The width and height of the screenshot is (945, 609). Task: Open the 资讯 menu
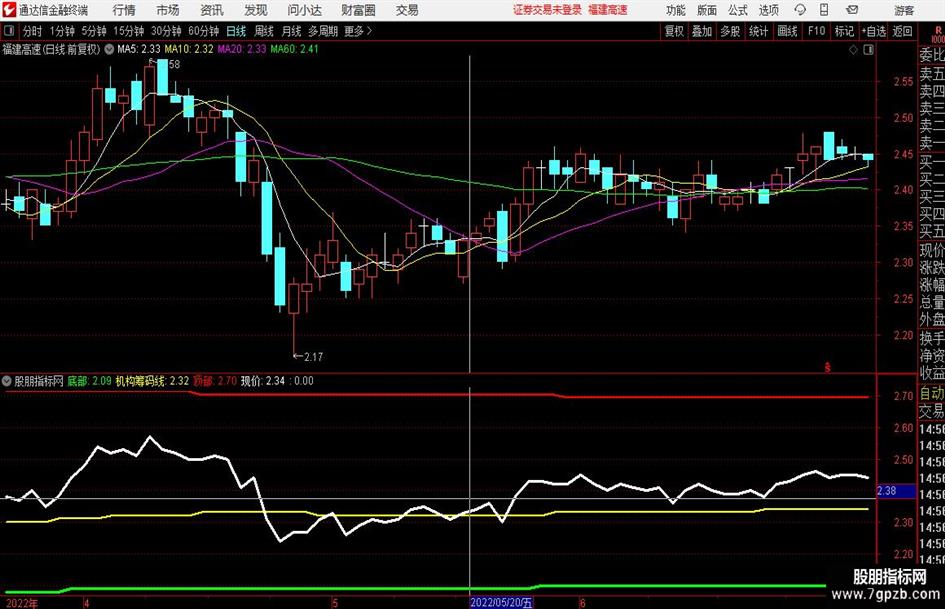tap(212, 10)
